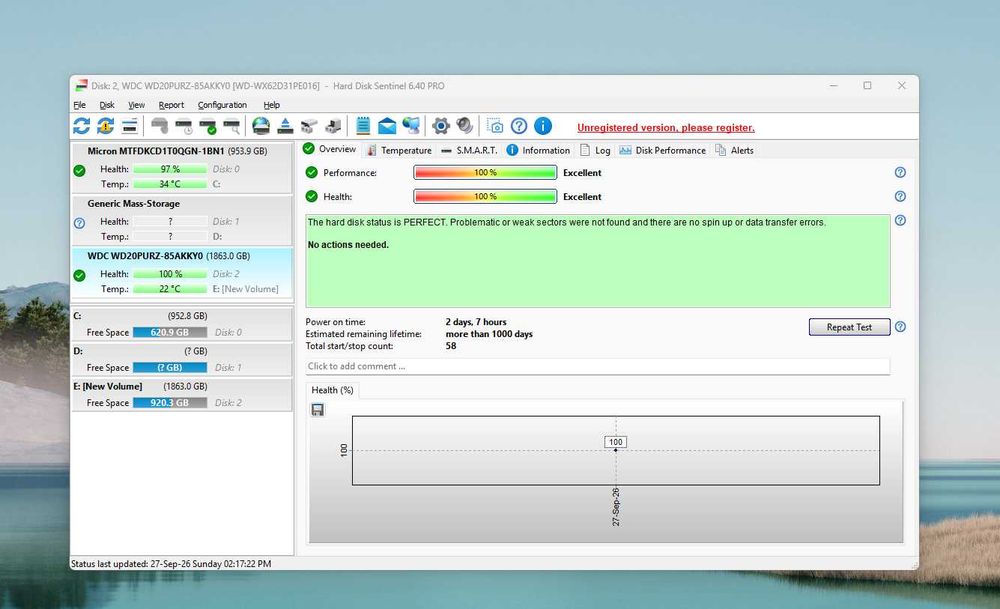Image resolution: width=1000 pixels, height=609 pixels.
Task: Click the refresh icon with warning sign
Action: click(x=105, y=126)
